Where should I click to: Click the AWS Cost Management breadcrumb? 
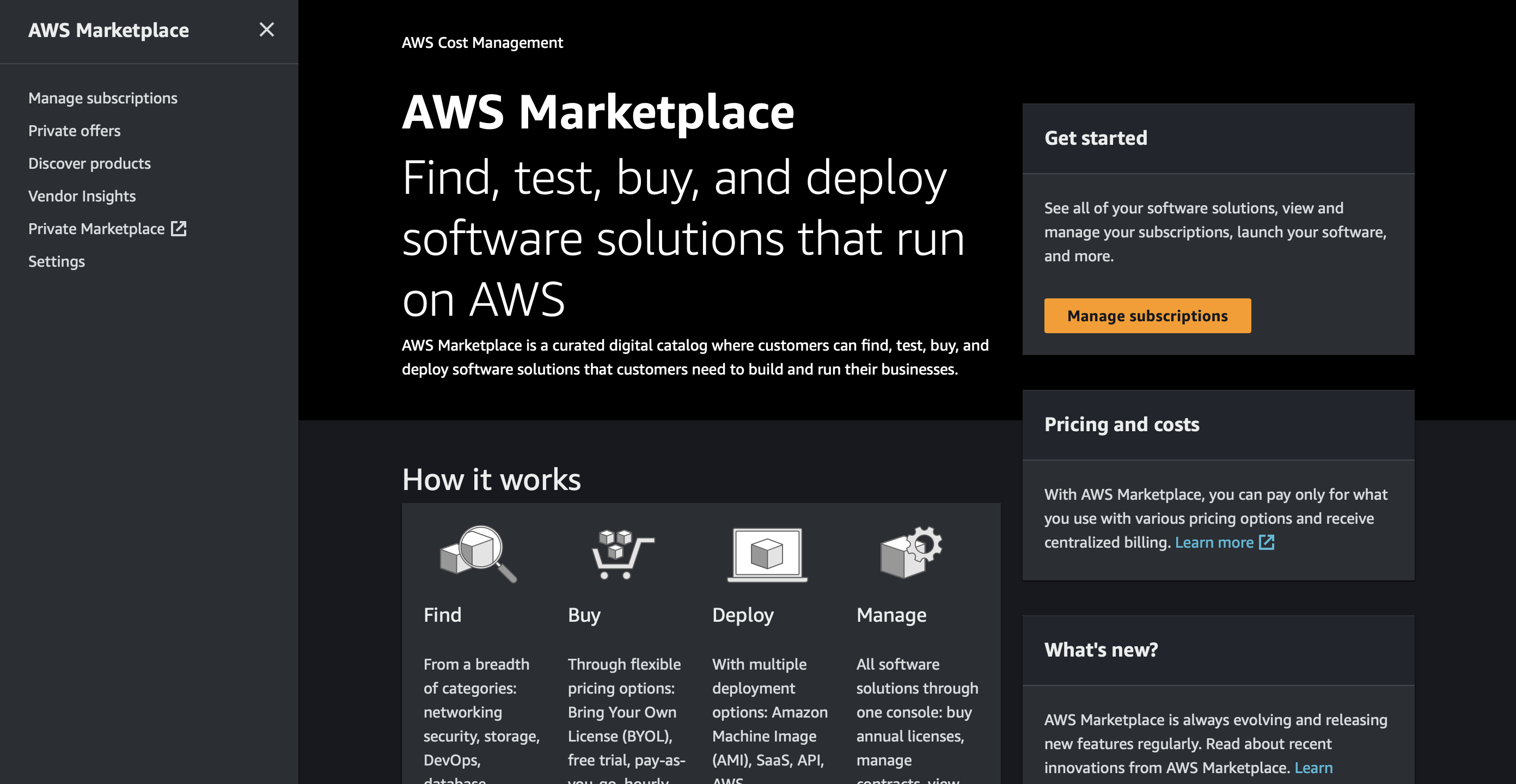pyautogui.click(x=482, y=42)
